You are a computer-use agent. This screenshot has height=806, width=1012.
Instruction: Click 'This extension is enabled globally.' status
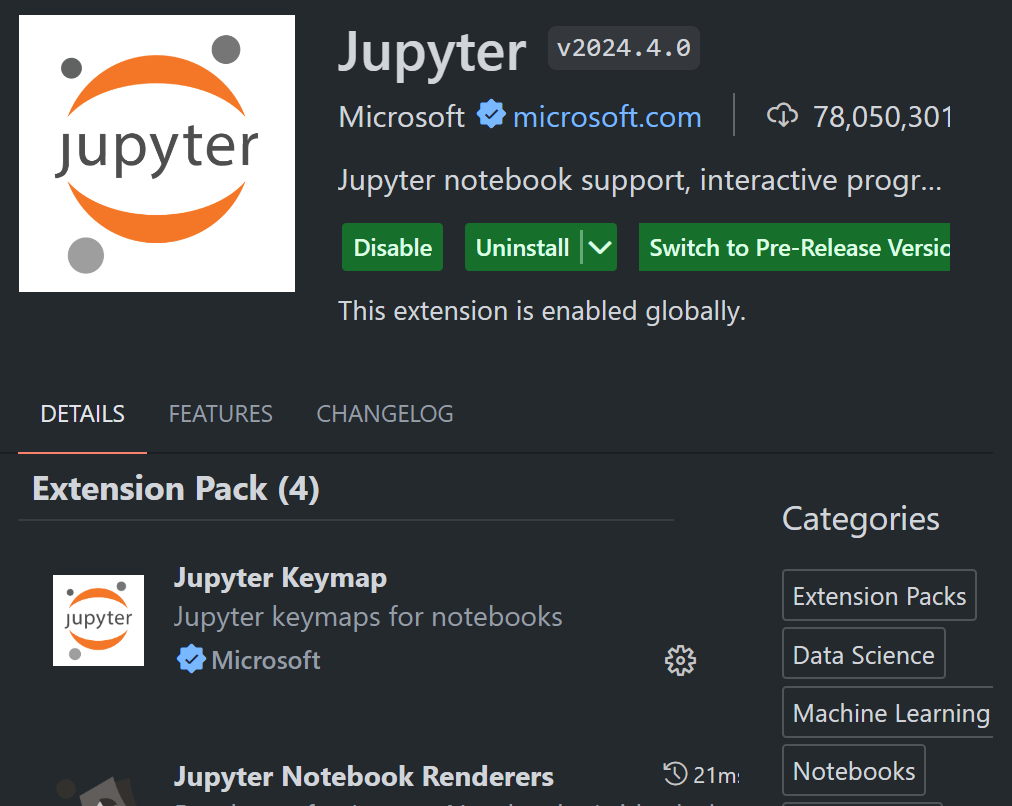[x=542, y=311]
